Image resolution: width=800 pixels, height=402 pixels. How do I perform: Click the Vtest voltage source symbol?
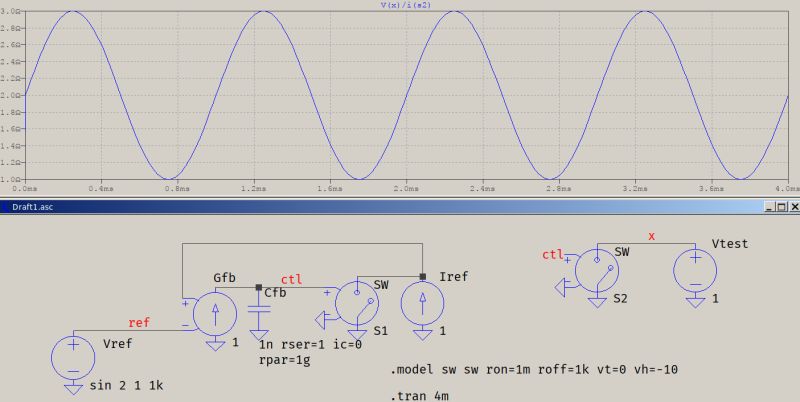(695, 270)
